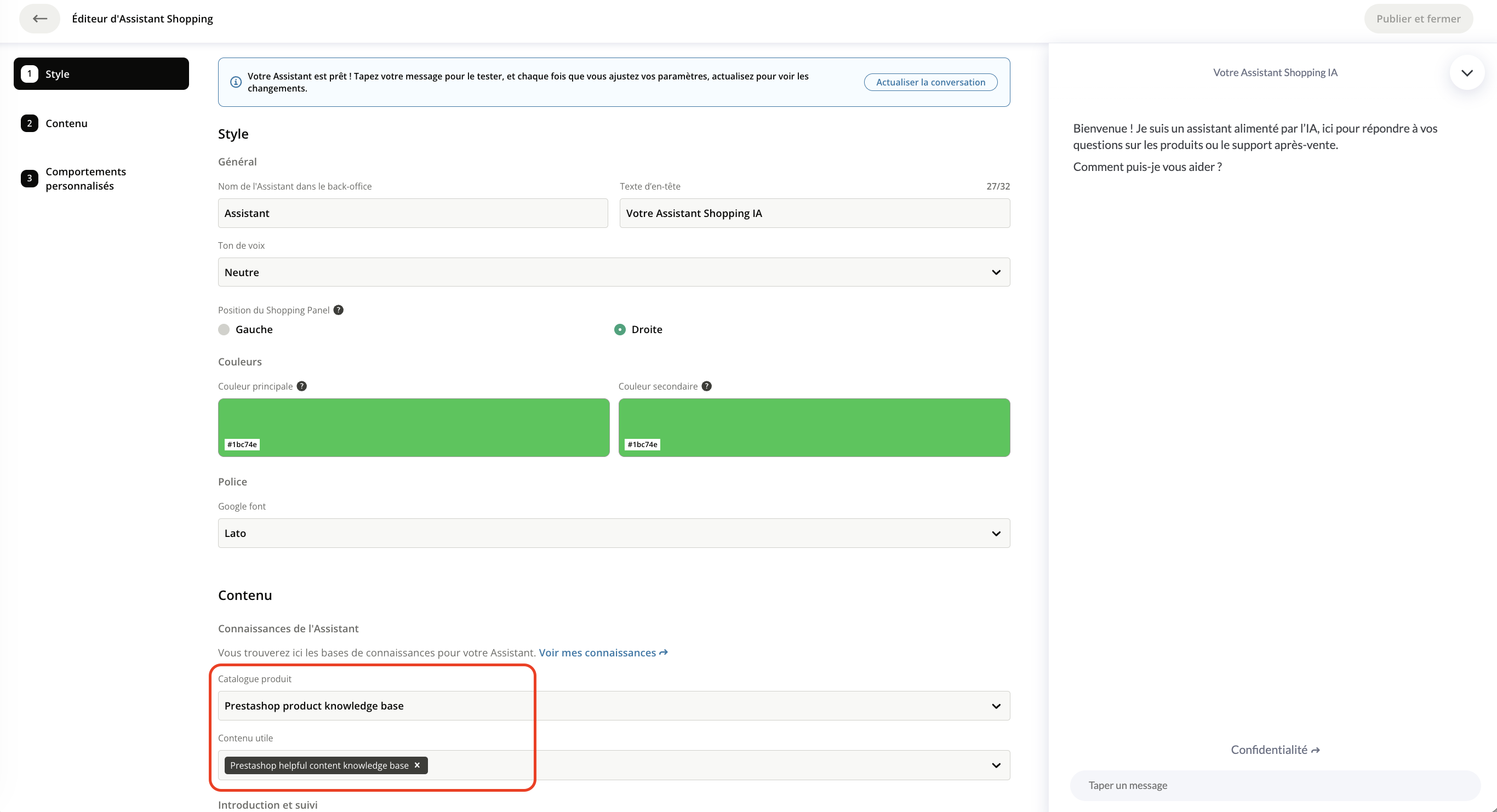
Task: Open the Confidentialité link
Action: pos(1275,750)
